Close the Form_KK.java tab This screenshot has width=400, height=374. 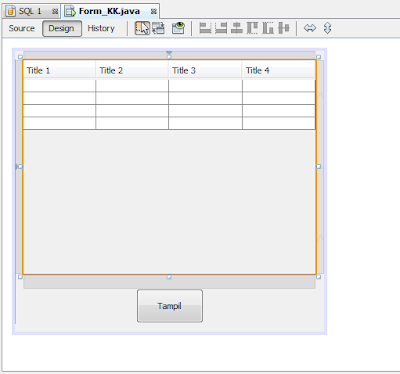coord(154,11)
